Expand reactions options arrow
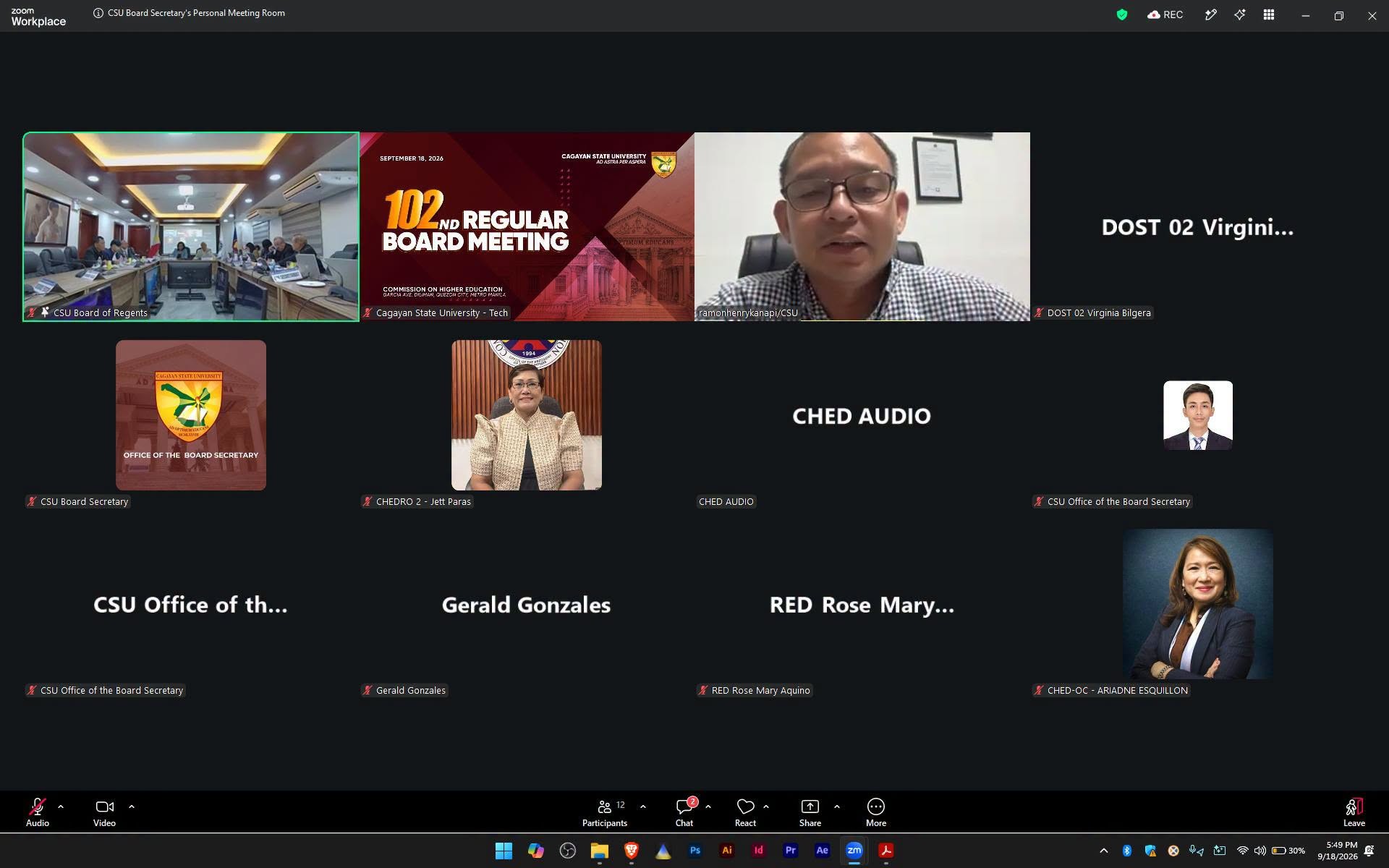 [766, 807]
